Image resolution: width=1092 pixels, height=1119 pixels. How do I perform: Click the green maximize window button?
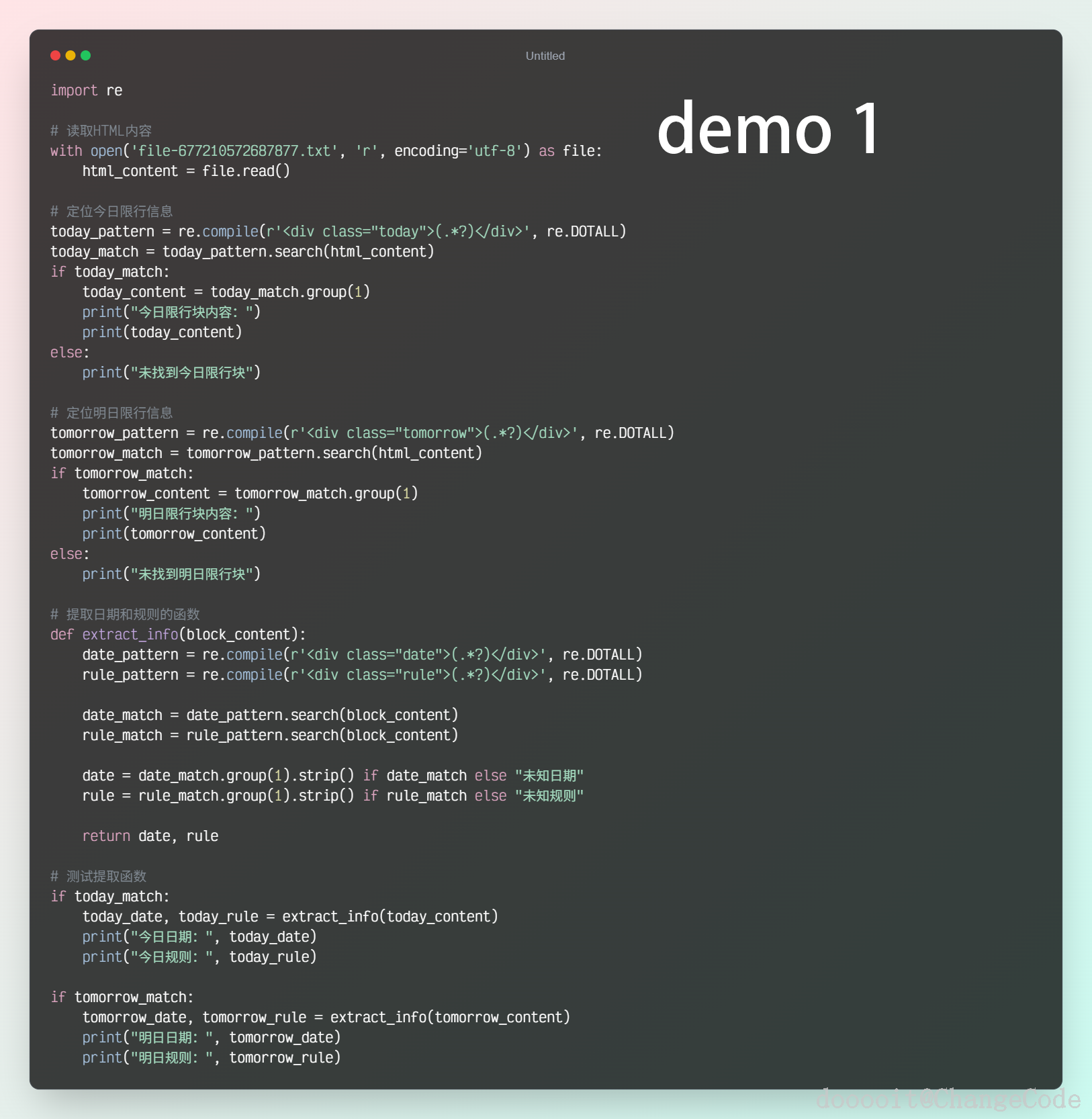86,56
